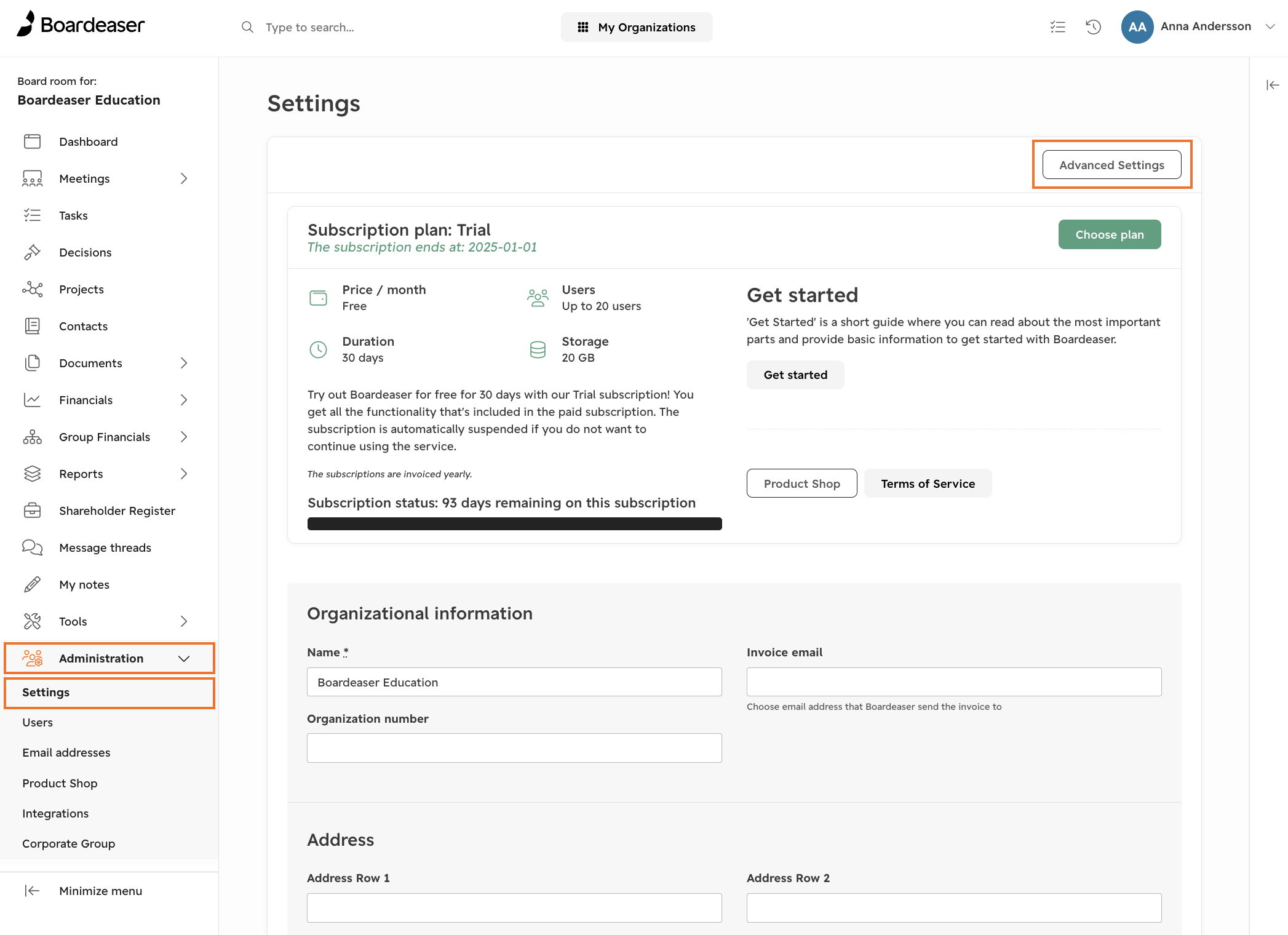
Task: Open the My Organizations switcher
Action: tap(637, 27)
